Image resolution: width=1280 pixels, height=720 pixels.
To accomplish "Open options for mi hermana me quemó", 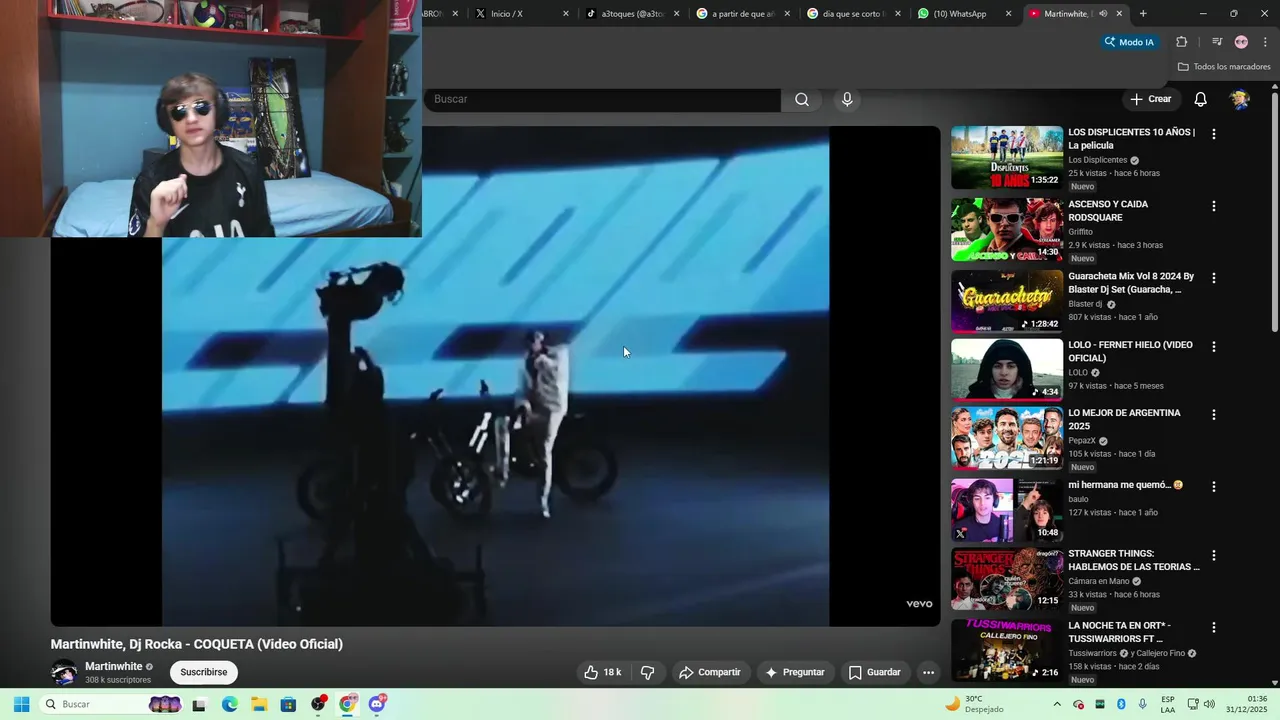I will pyautogui.click(x=1214, y=487).
